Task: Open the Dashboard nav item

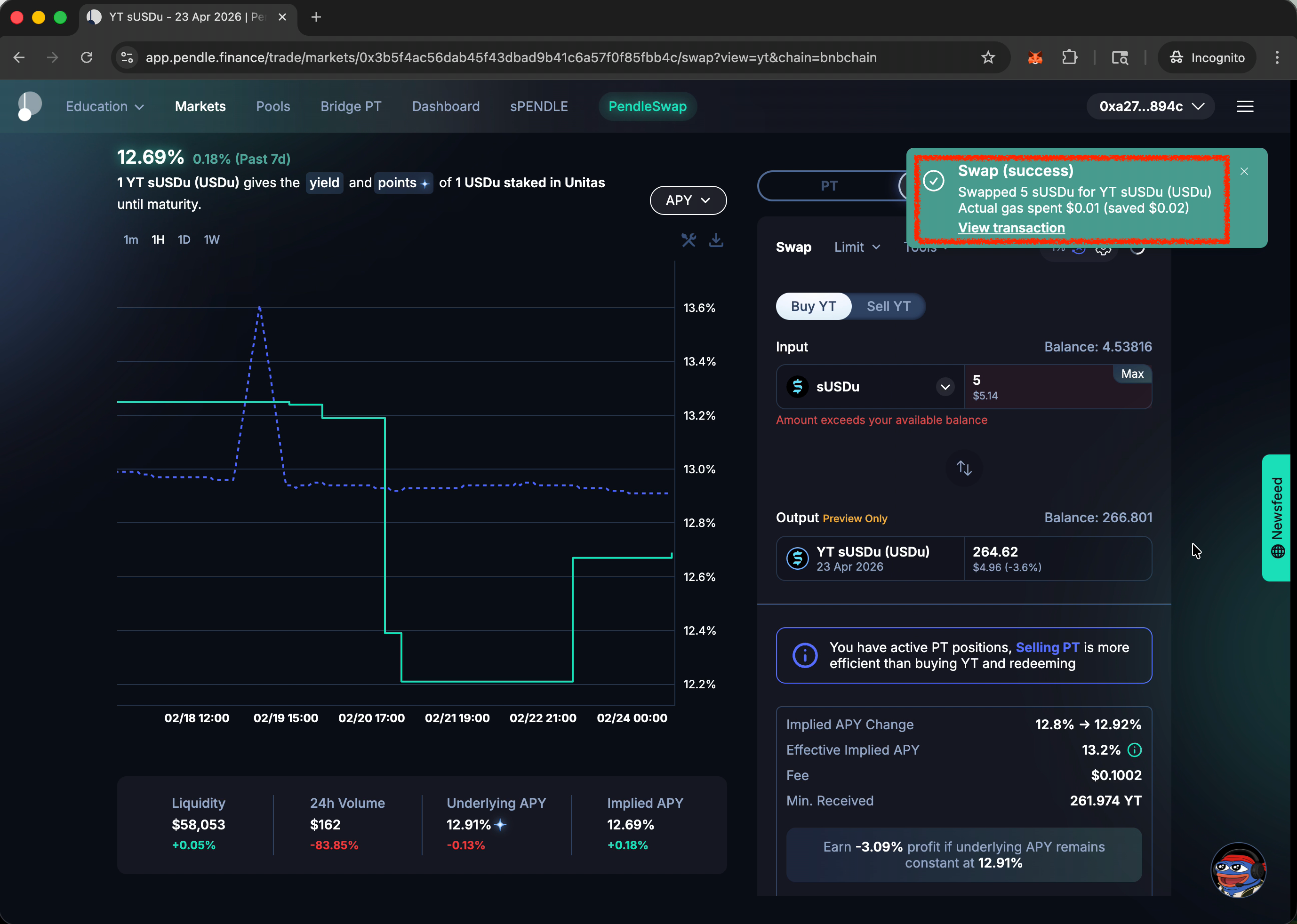Action: [x=446, y=106]
